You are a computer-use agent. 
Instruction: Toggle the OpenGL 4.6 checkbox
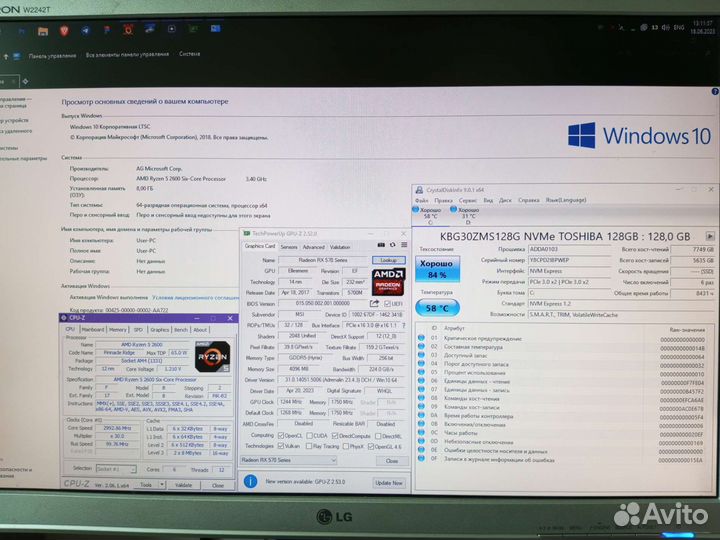pyautogui.click(x=371, y=446)
